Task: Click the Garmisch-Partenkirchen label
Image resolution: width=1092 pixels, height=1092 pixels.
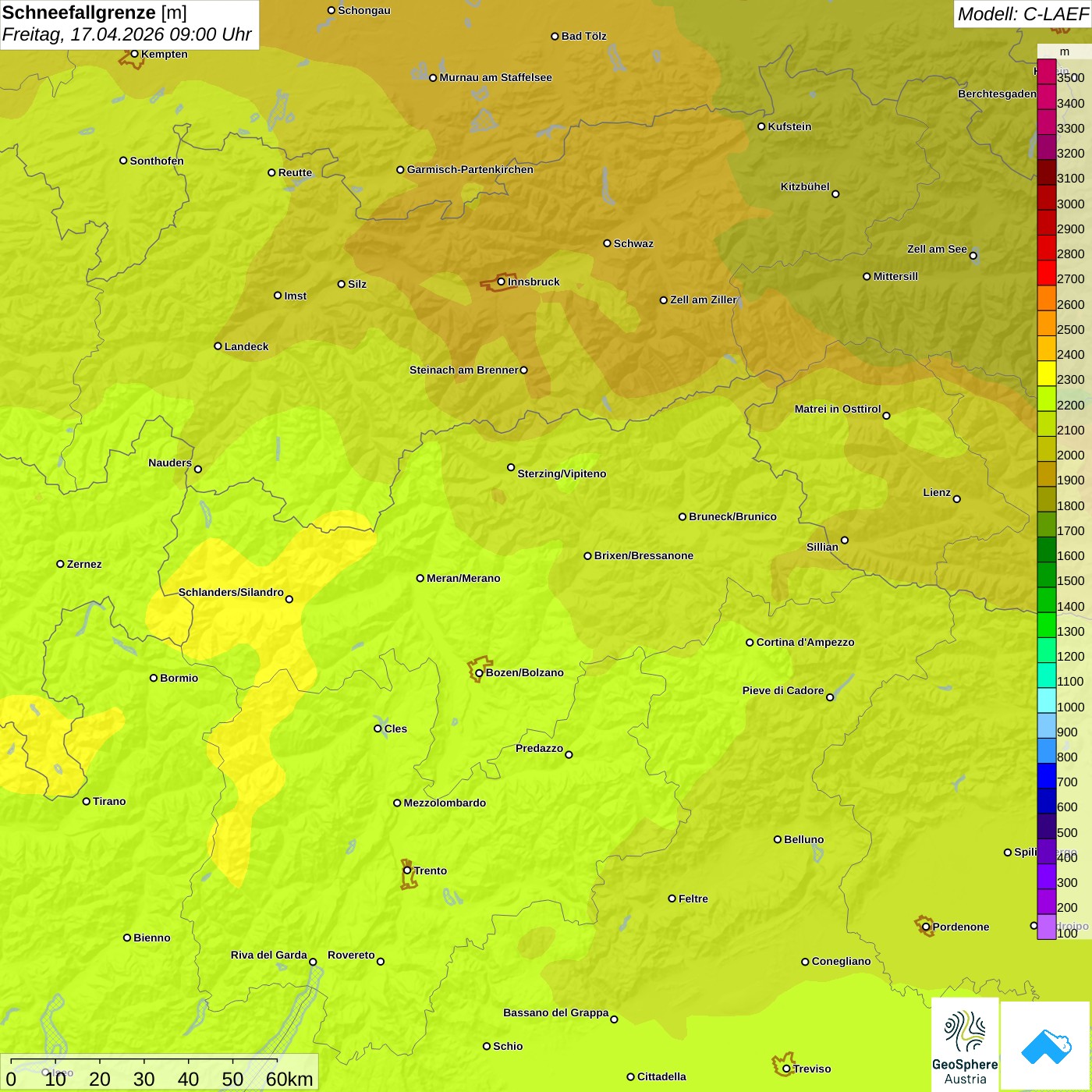Action: pyautogui.click(x=470, y=169)
